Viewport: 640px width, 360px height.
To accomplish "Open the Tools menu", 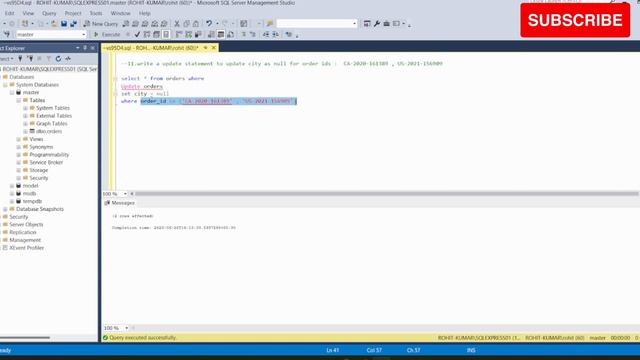I will coord(96,13).
